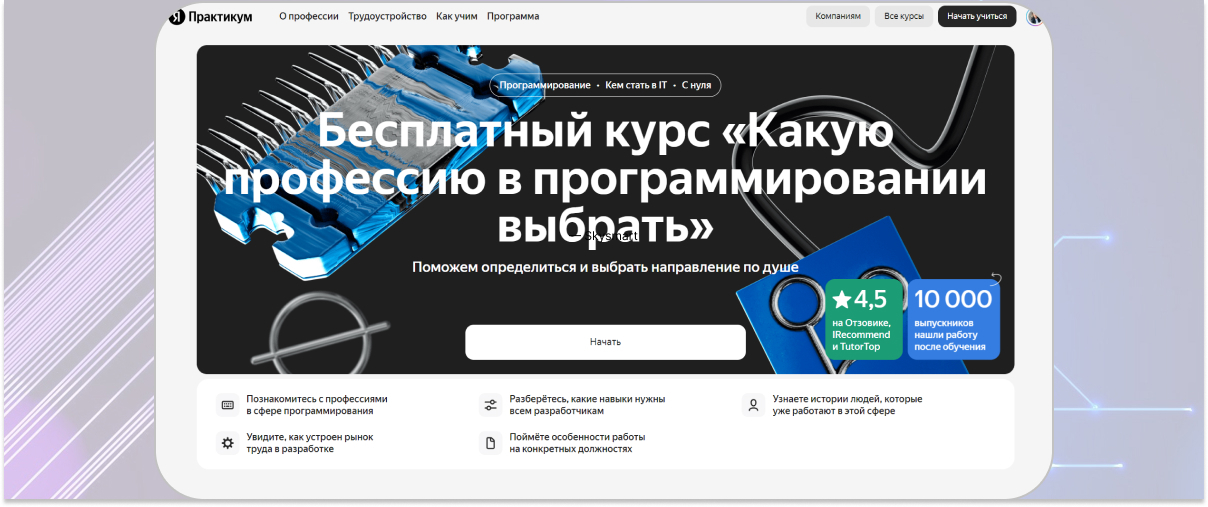The image size is (1208, 507).
Task: Click text Узнаете истории людей
Action: point(847,405)
